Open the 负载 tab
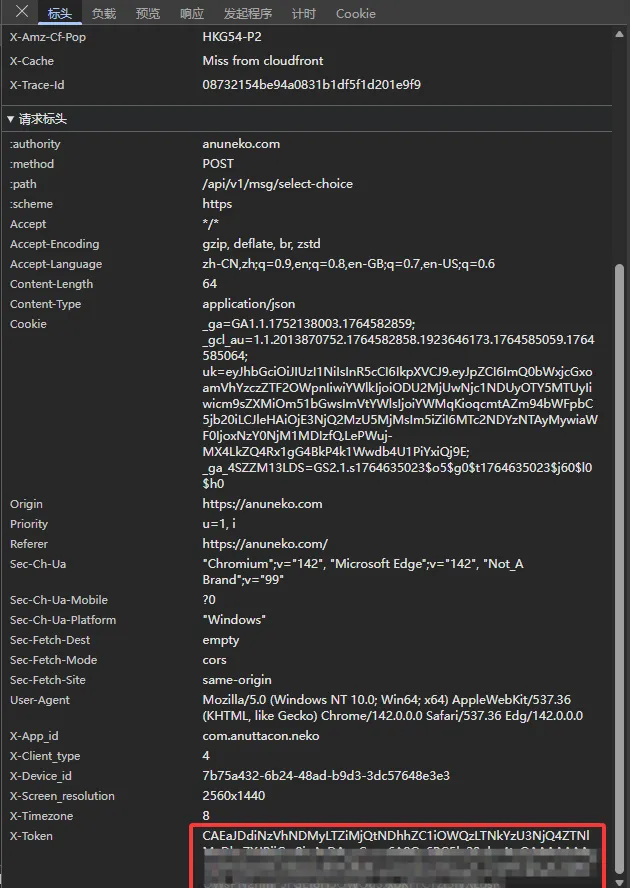The height and width of the screenshot is (888, 630). [x=104, y=14]
